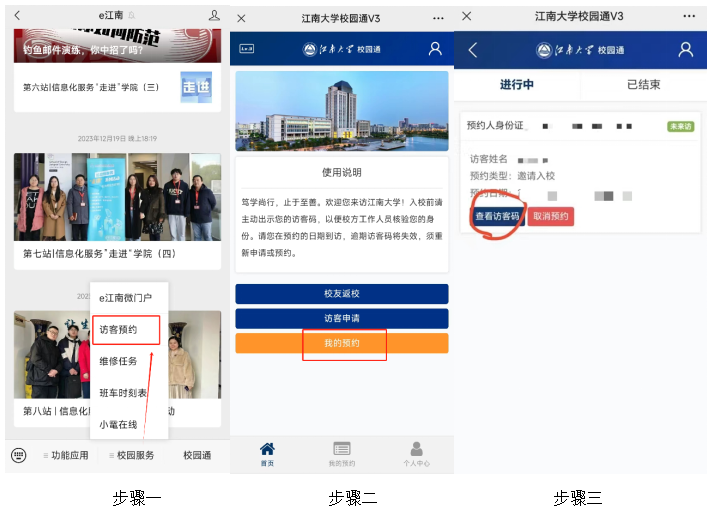Viewport: 711px width, 511px height.
Task: Select 班车时刻表 in the popup menu
Action: coord(122,393)
